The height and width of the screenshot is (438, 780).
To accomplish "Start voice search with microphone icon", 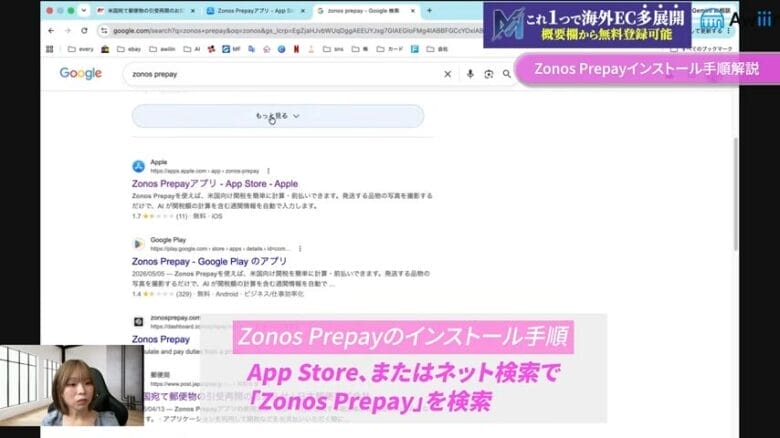I will point(470,74).
